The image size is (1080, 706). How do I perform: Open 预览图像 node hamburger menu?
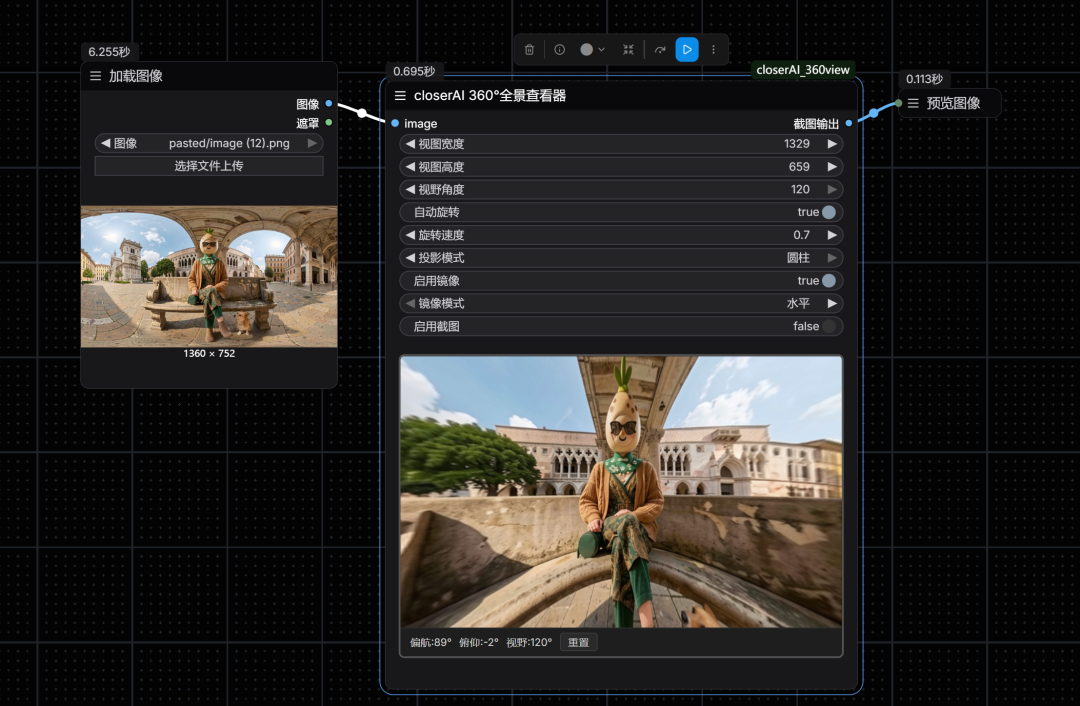tap(913, 103)
